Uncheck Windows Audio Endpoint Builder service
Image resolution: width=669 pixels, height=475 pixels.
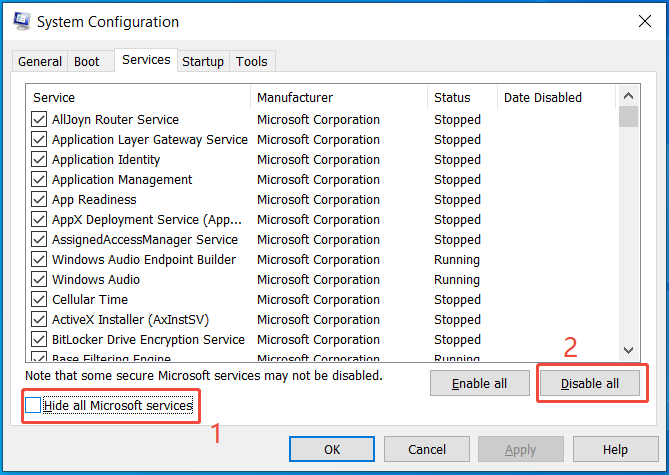pyautogui.click(x=39, y=260)
